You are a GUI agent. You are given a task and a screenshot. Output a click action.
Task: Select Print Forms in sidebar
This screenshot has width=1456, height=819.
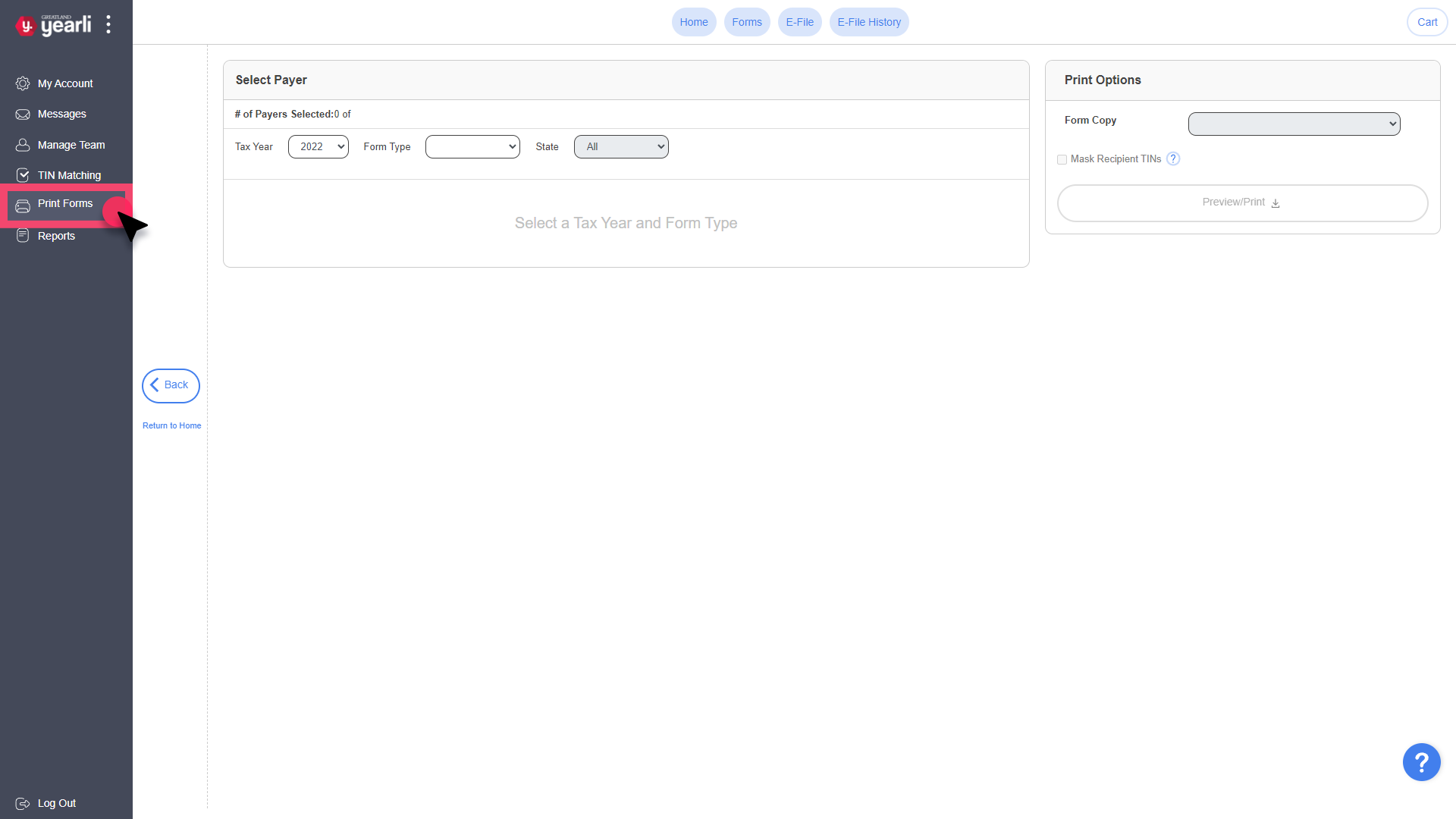coord(65,204)
